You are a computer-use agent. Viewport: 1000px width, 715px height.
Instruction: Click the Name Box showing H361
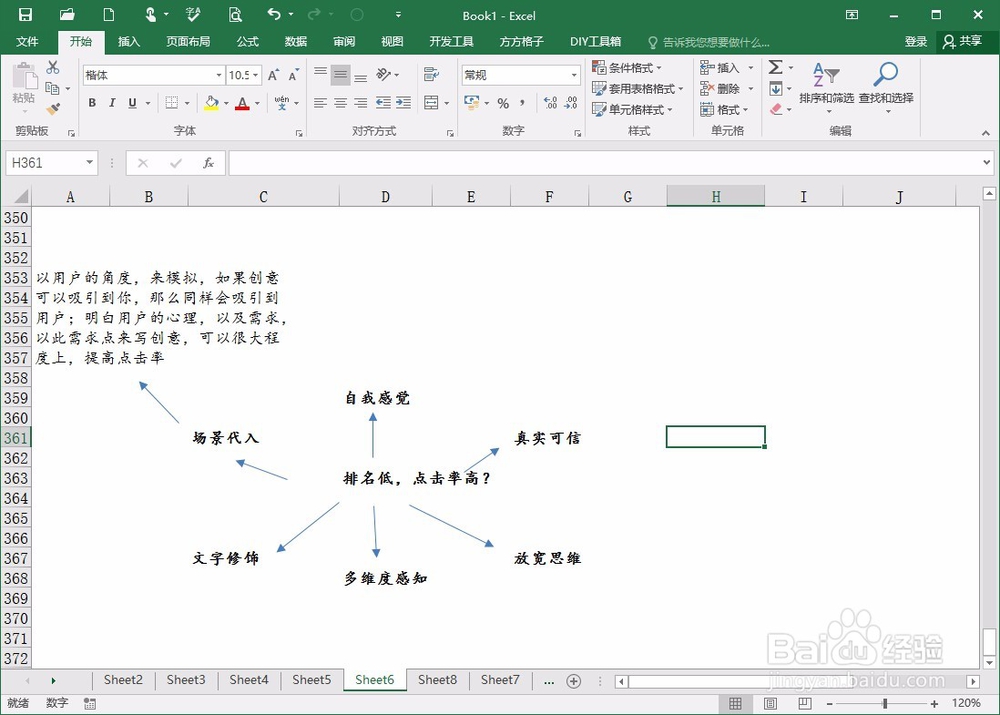(51, 163)
